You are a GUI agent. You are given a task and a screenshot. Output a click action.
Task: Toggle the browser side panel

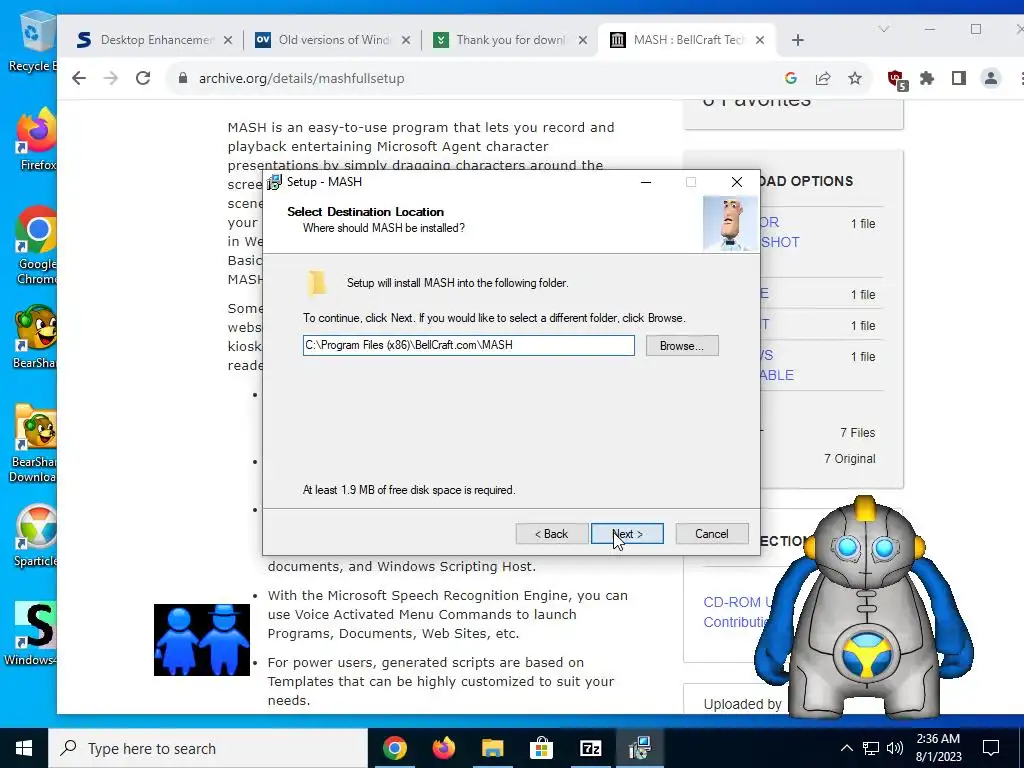click(x=959, y=78)
